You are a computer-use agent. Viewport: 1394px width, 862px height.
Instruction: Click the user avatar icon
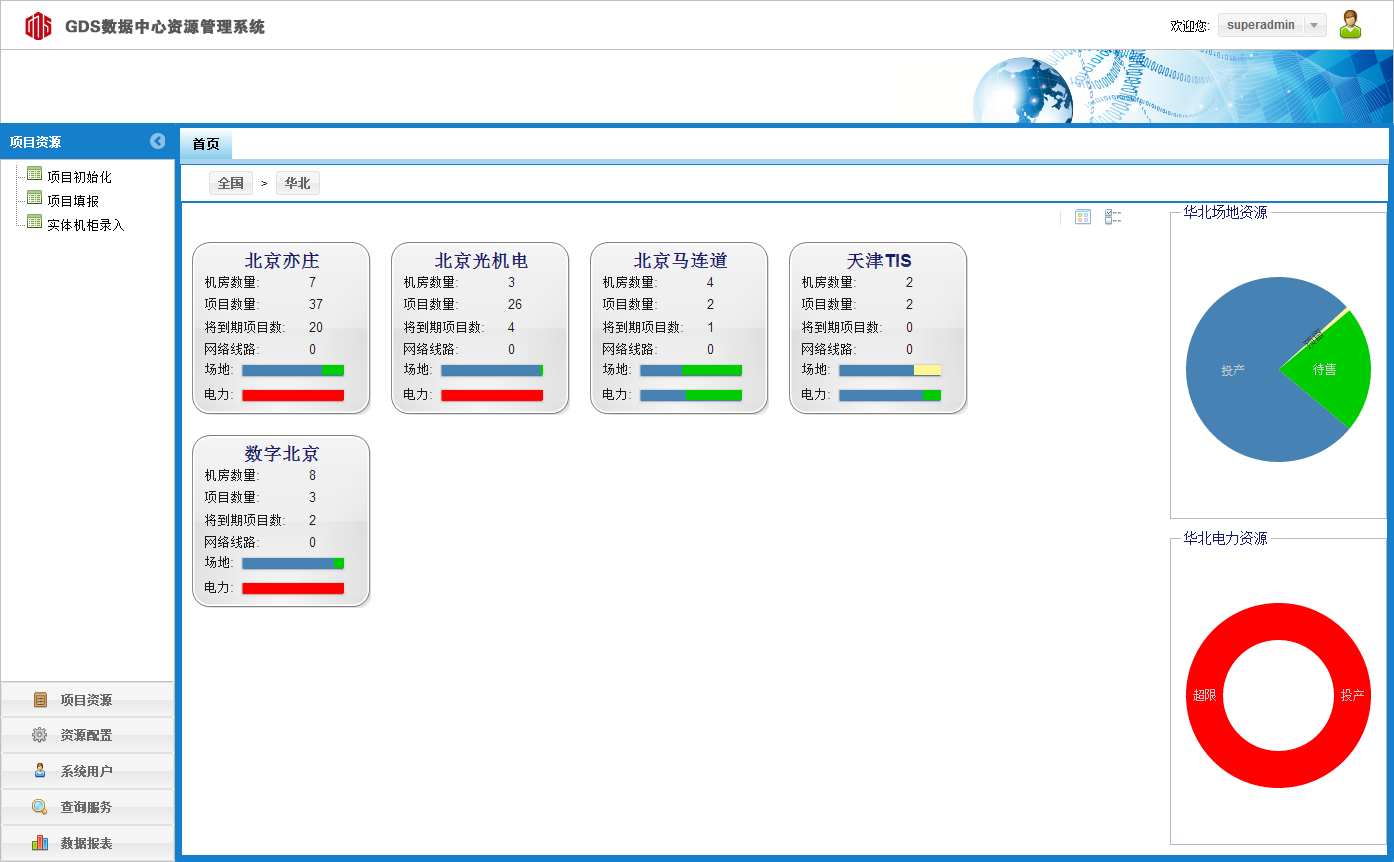[x=1350, y=25]
